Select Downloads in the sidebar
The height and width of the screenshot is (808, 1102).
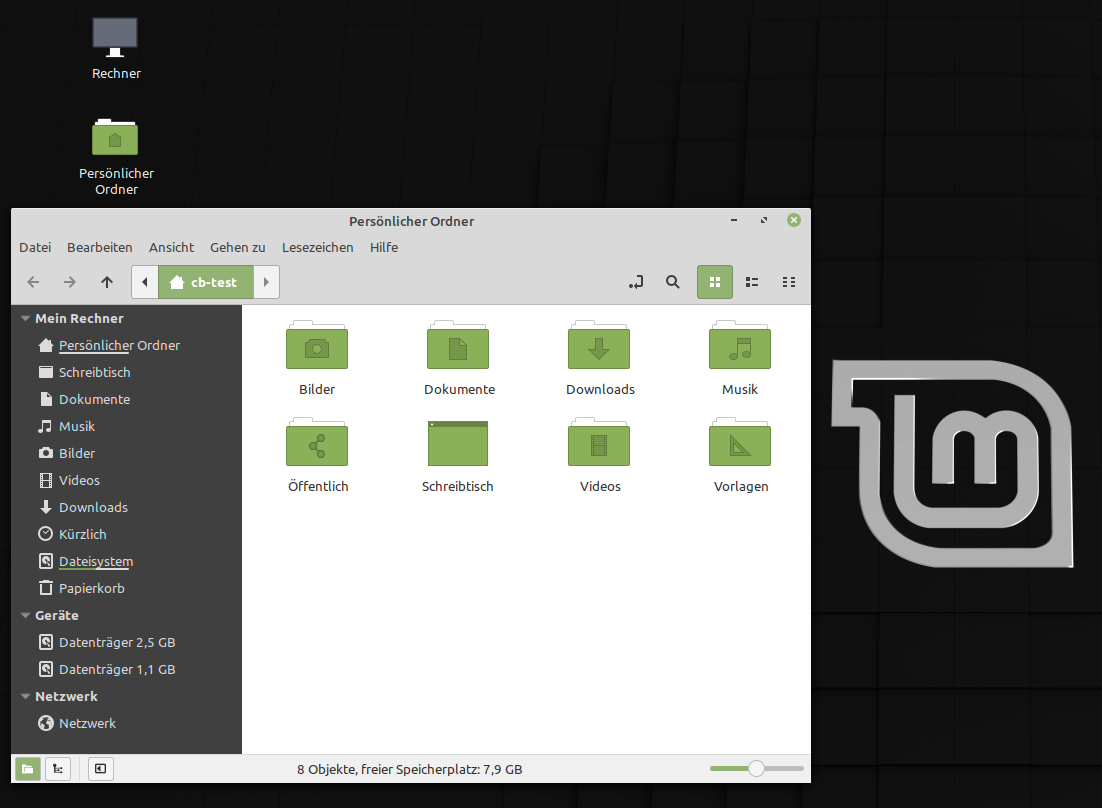tap(127, 507)
